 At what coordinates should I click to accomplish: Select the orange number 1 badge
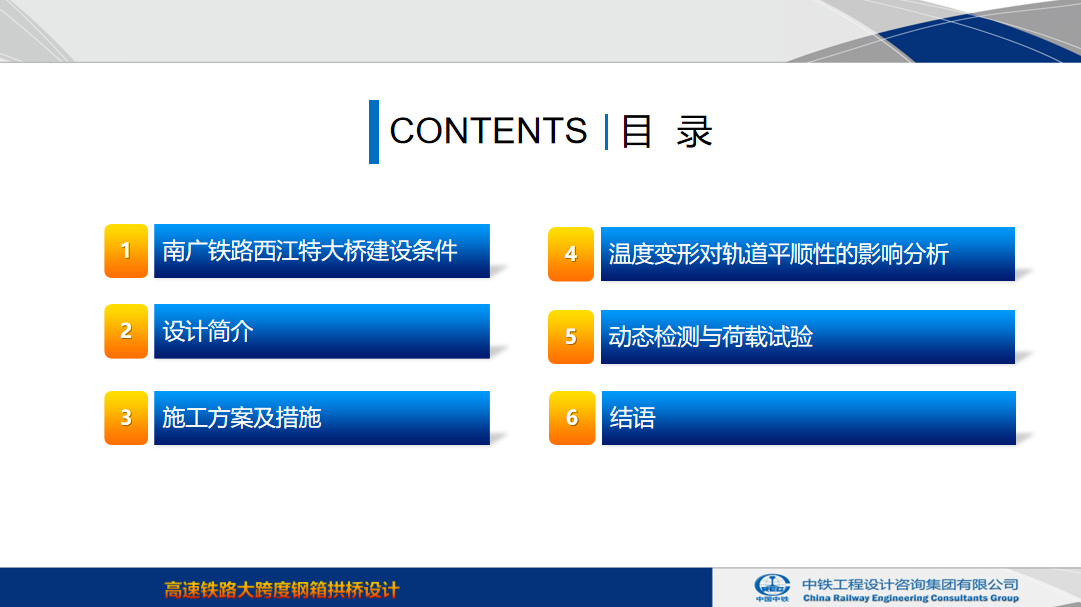pos(125,252)
